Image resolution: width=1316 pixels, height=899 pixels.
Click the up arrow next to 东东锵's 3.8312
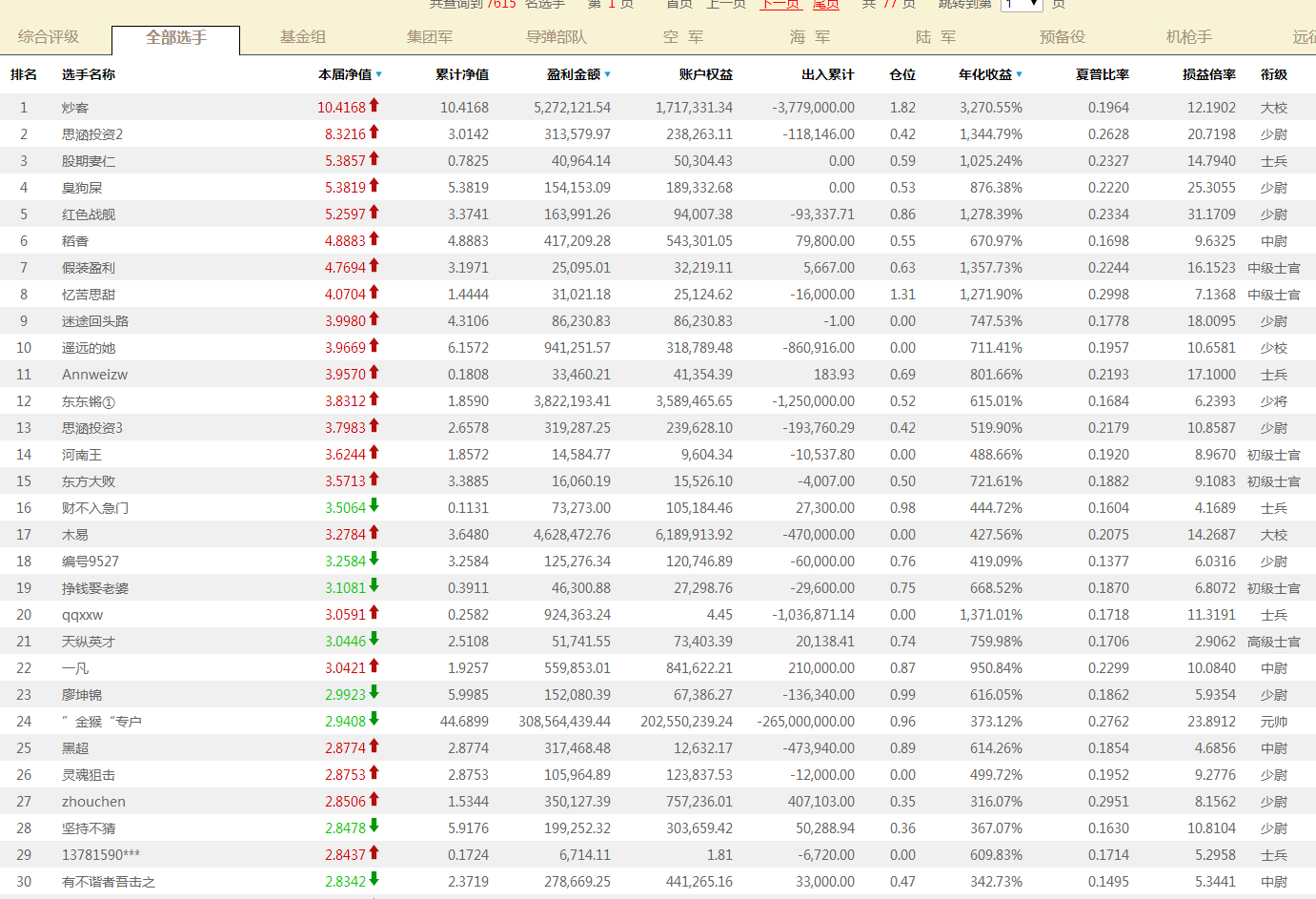tap(375, 399)
